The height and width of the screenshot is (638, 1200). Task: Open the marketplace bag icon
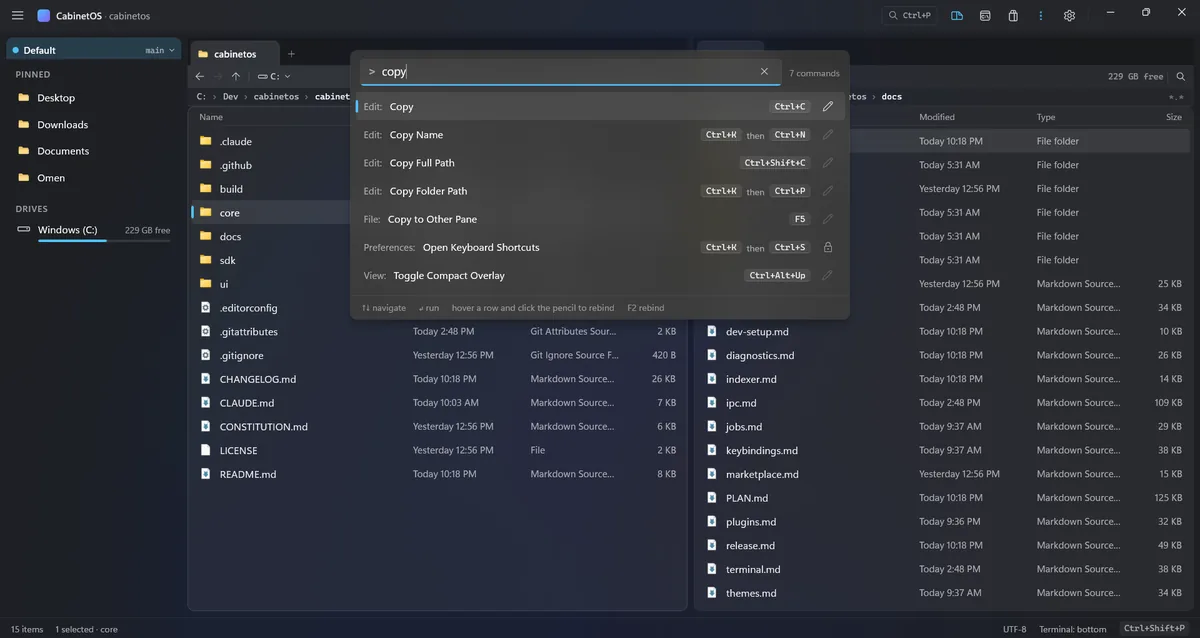(x=1013, y=15)
